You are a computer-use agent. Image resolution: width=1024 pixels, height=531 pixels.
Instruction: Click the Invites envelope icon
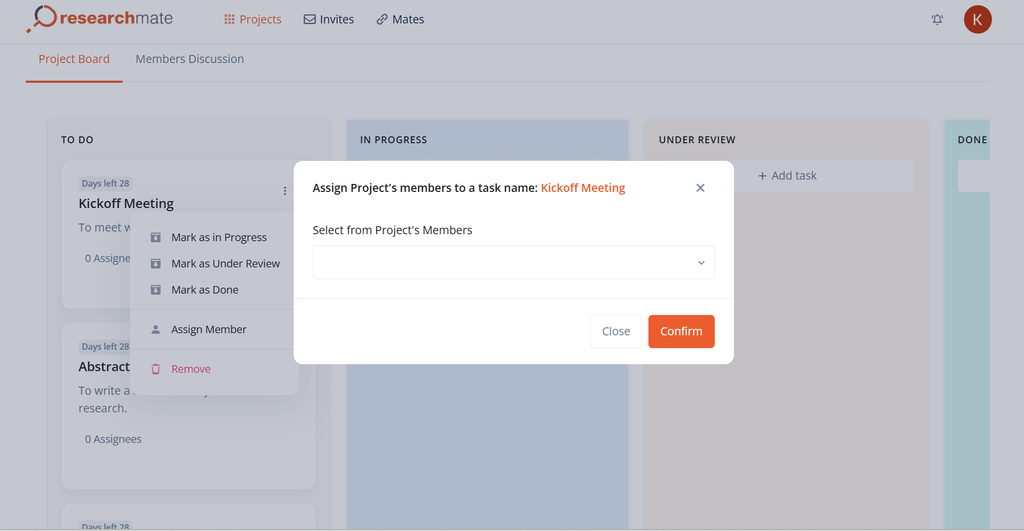coord(310,20)
